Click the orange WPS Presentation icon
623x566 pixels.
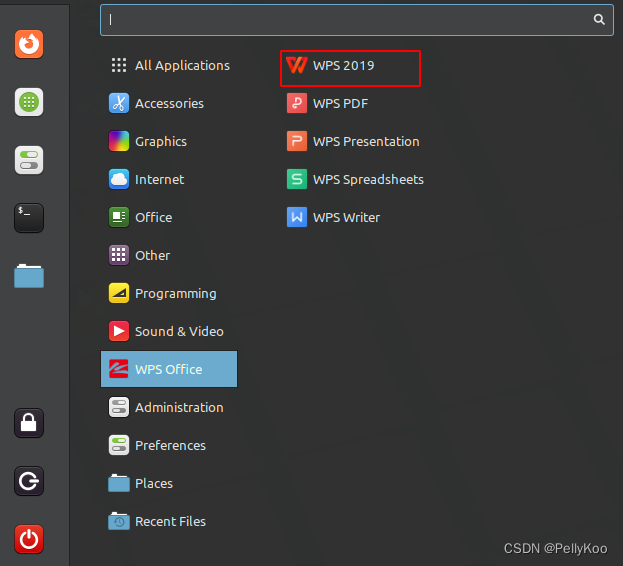pos(297,141)
